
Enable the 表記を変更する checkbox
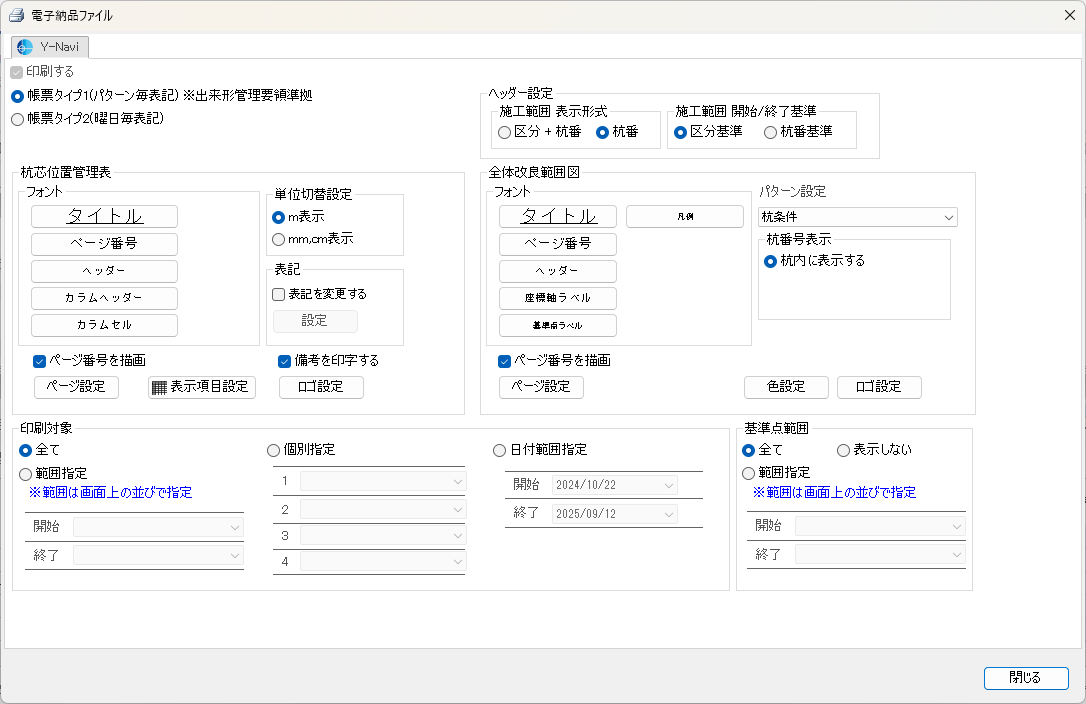(x=280, y=294)
